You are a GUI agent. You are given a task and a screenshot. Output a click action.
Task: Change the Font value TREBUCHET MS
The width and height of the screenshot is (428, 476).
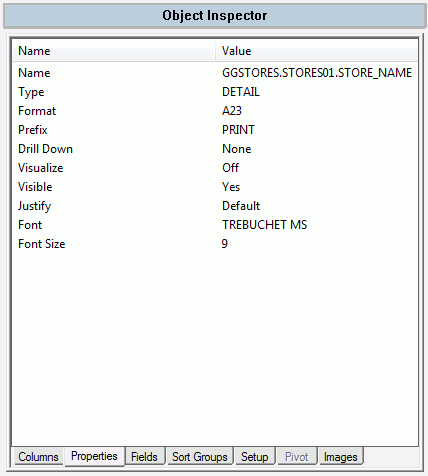pos(264,225)
